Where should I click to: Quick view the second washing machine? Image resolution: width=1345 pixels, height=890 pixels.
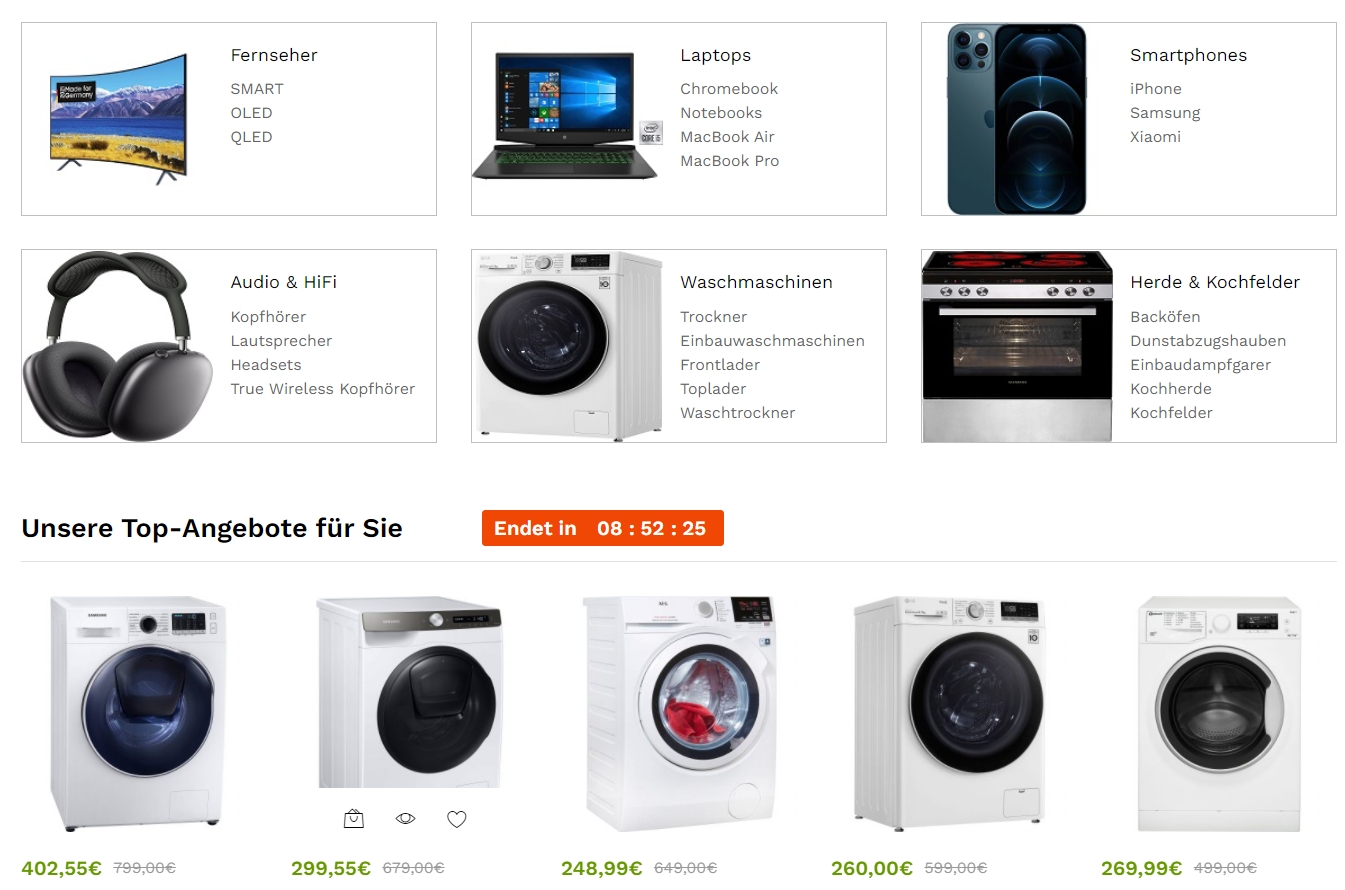click(x=405, y=819)
